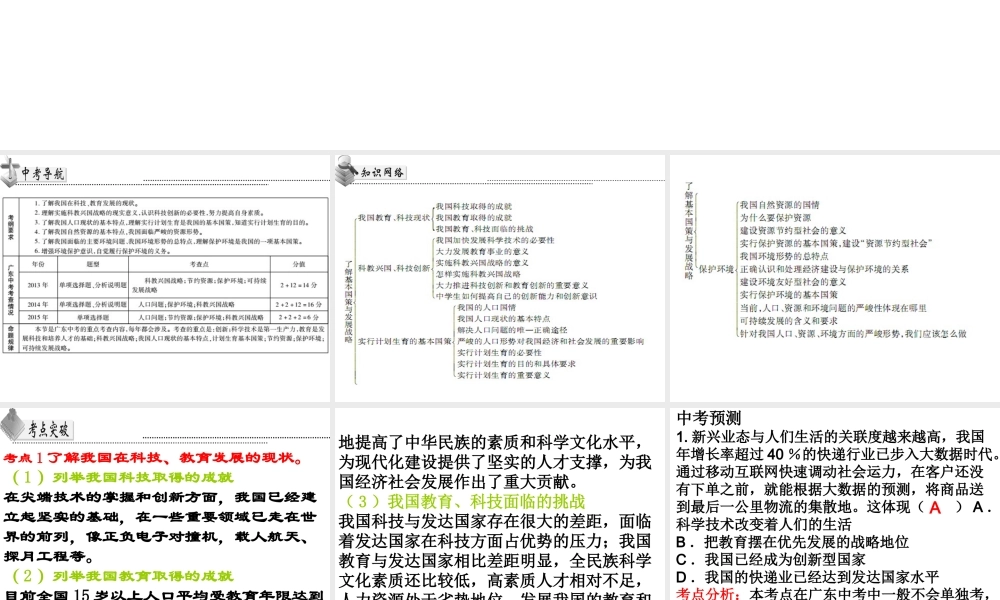Click the green subheading (3)我国教育、科技面临的挑战
The image size is (1000, 600).
coord(464,501)
